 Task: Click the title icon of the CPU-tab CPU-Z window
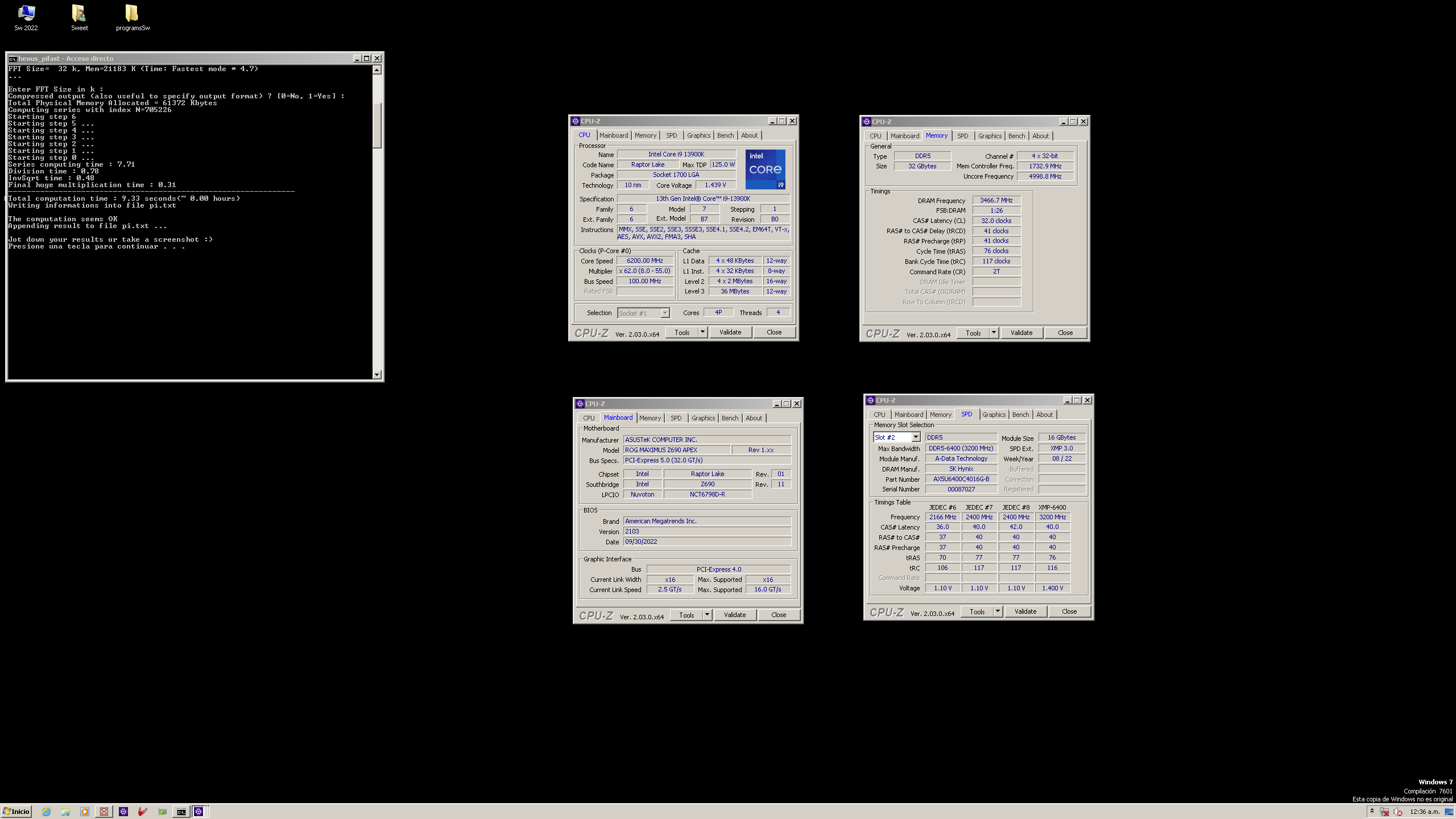[576, 121]
